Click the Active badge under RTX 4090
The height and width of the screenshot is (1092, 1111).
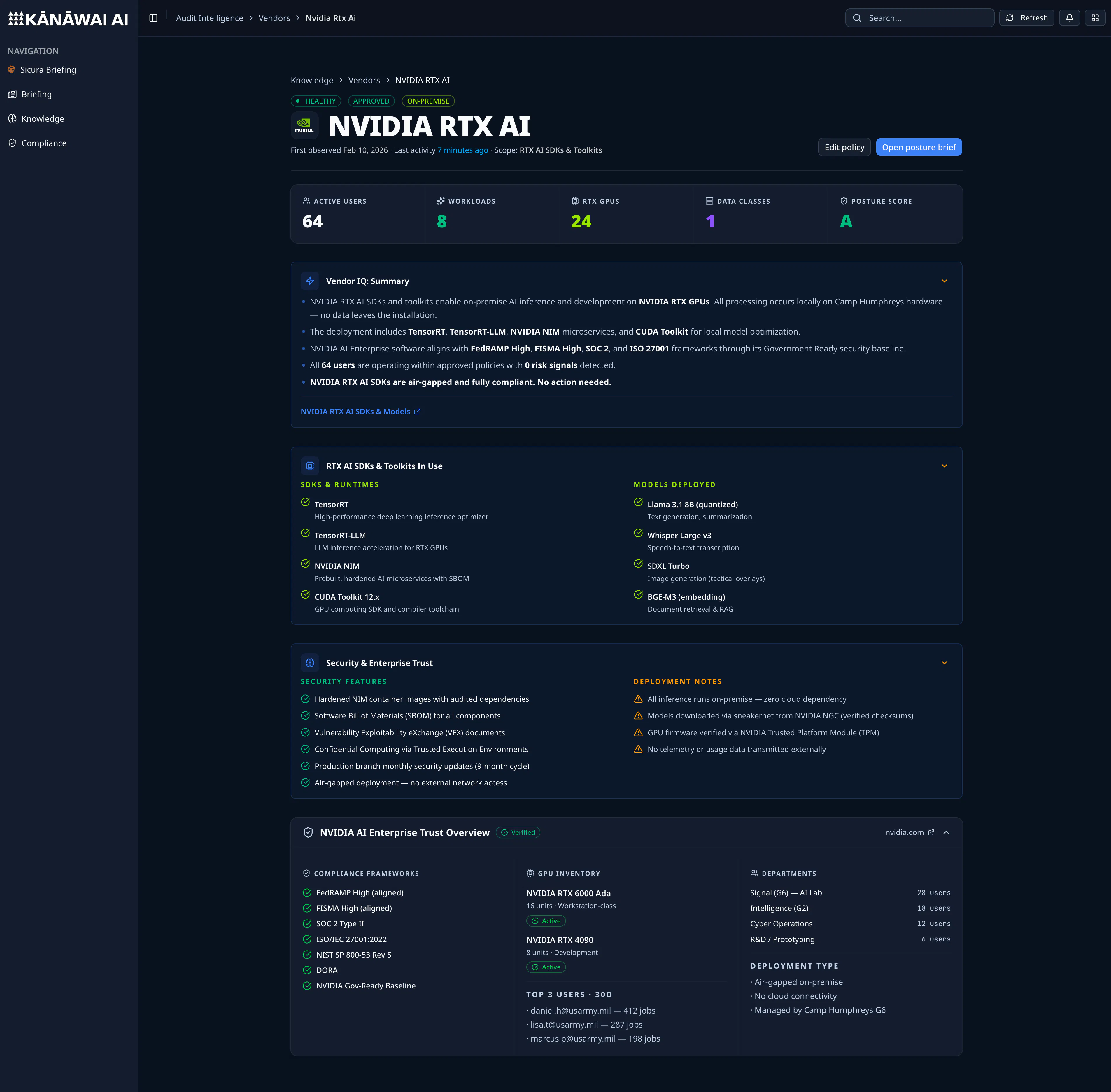pyautogui.click(x=546, y=967)
